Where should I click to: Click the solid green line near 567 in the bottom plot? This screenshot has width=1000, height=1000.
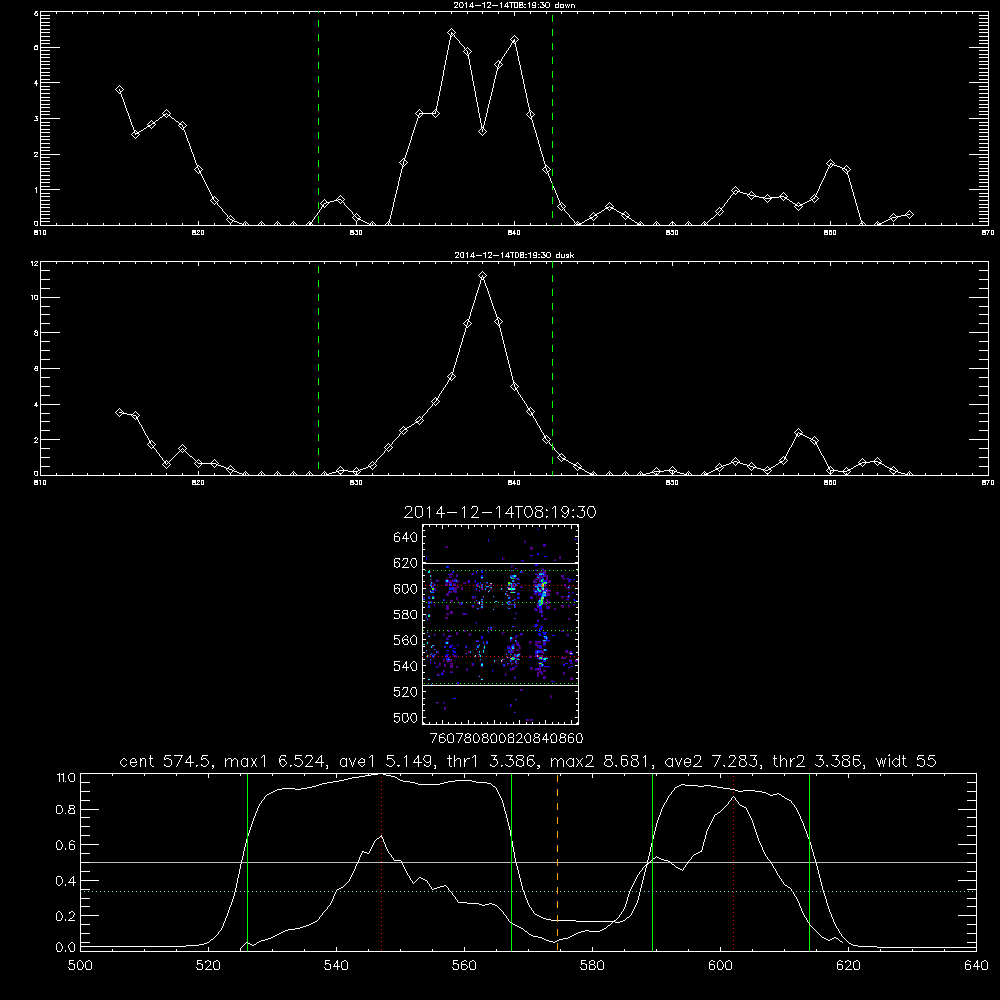tap(511, 862)
